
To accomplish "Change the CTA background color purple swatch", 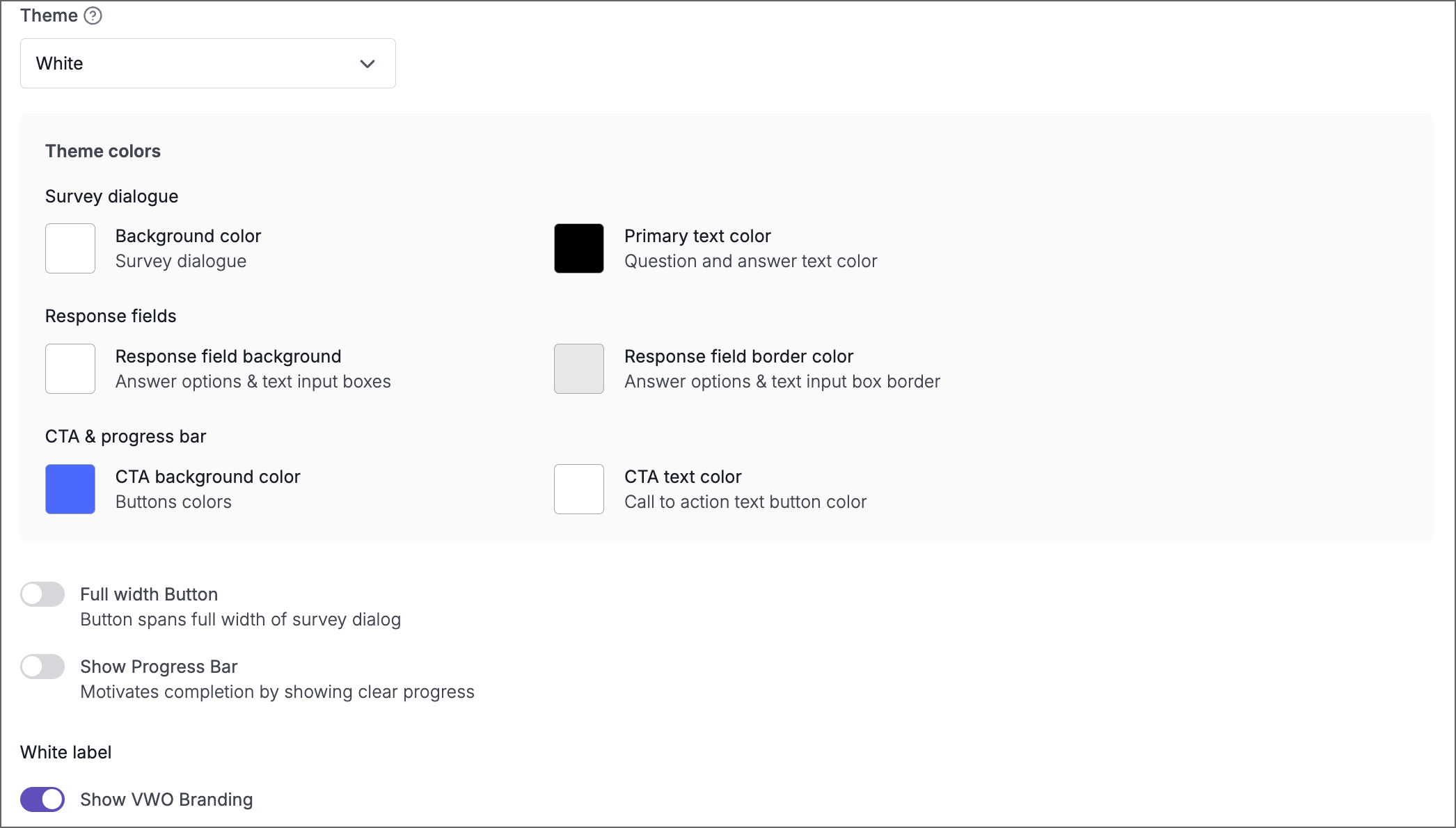I will pyautogui.click(x=70, y=489).
